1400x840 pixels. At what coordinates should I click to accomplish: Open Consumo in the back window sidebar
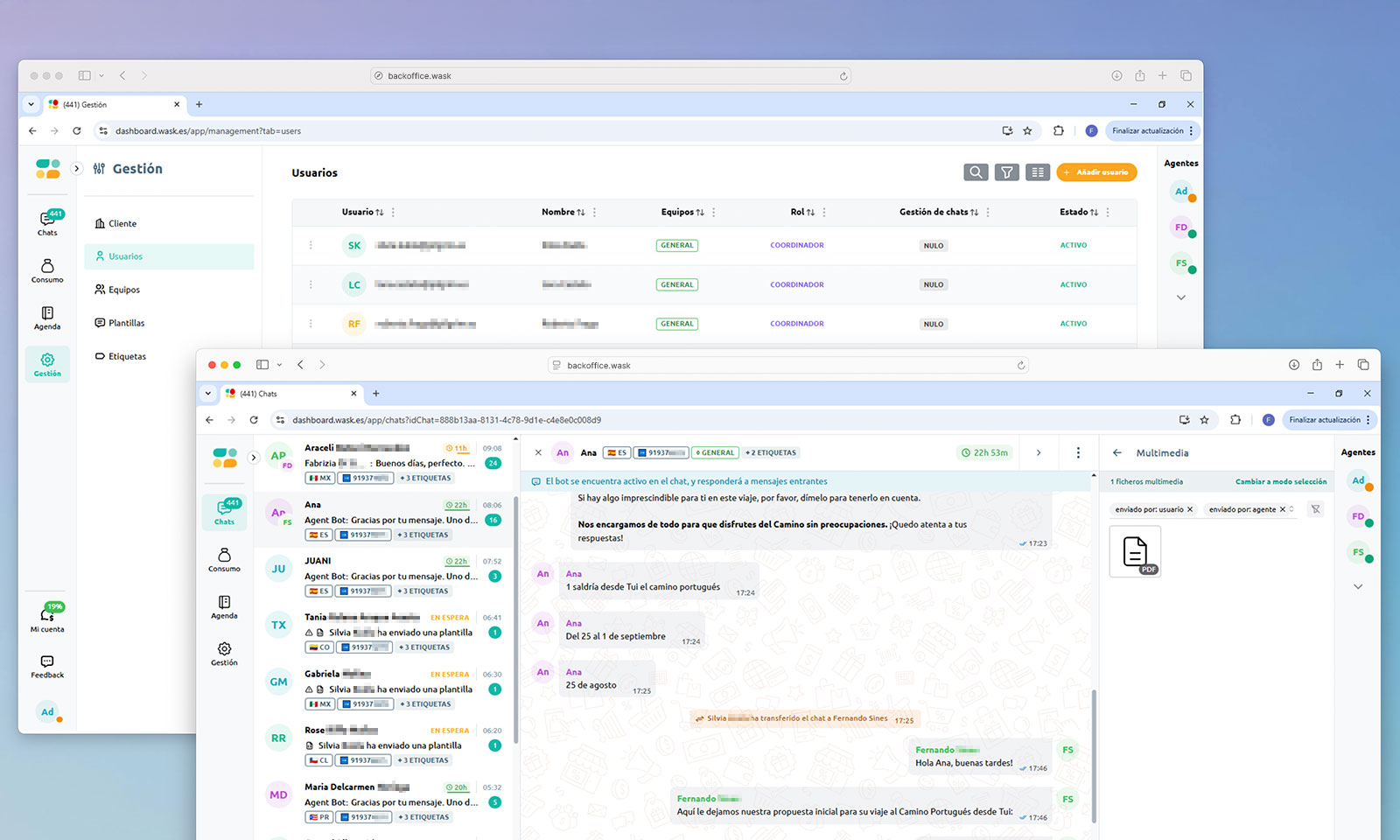pos(47,270)
